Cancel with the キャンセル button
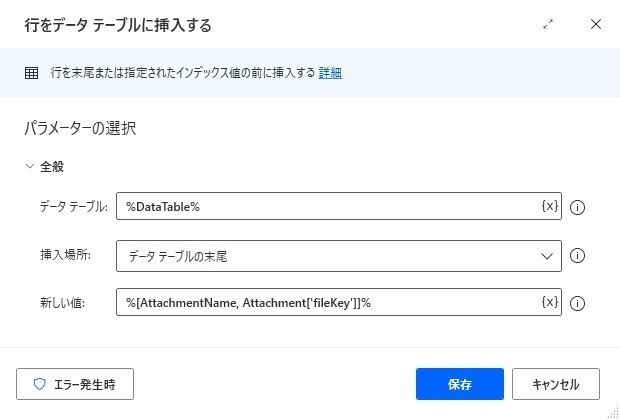 point(556,384)
